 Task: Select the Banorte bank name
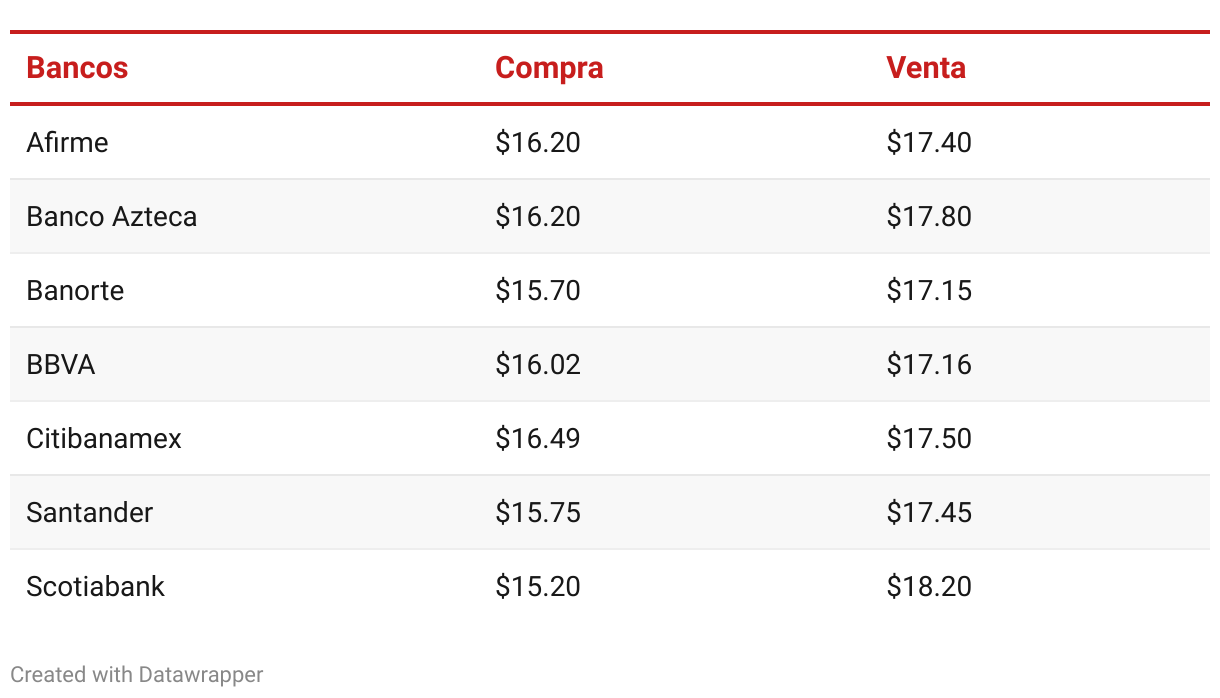pyautogui.click(x=75, y=290)
